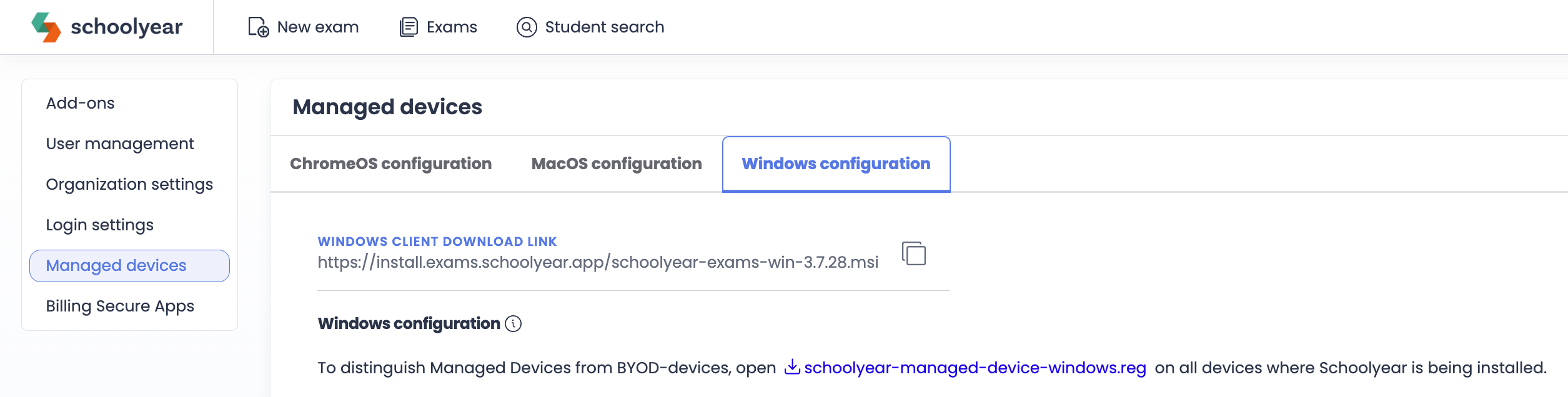Open Organization settings in sidebar
This screenshot has width=1568, height=397.
129,184
